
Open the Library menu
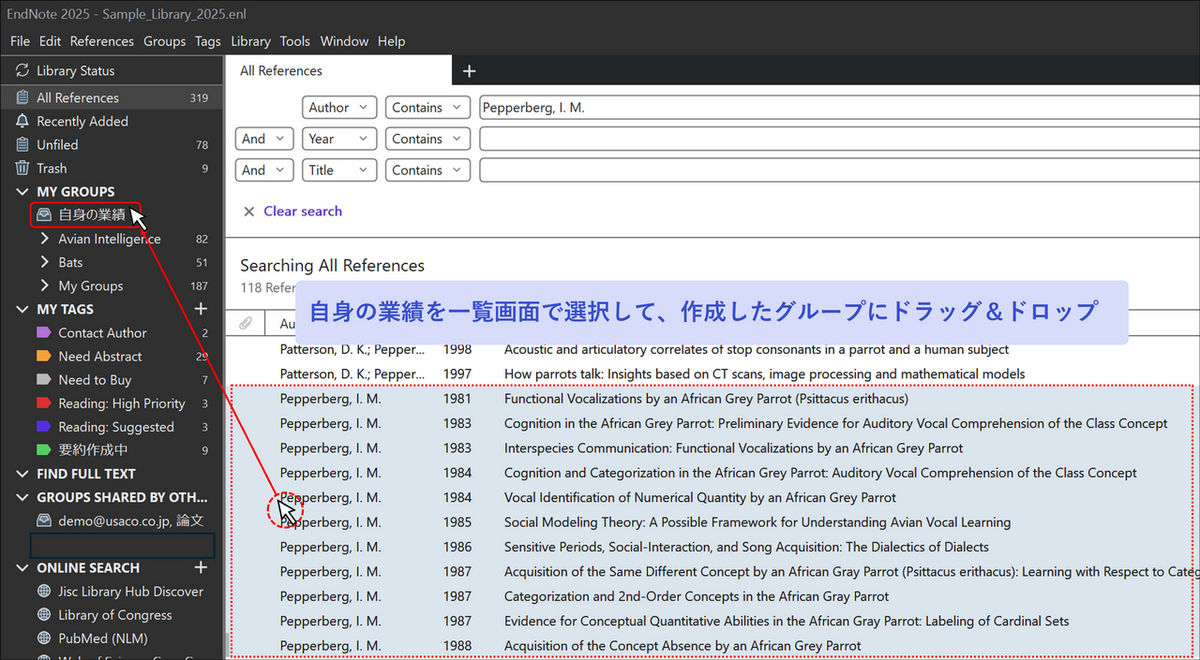point(251,41)
